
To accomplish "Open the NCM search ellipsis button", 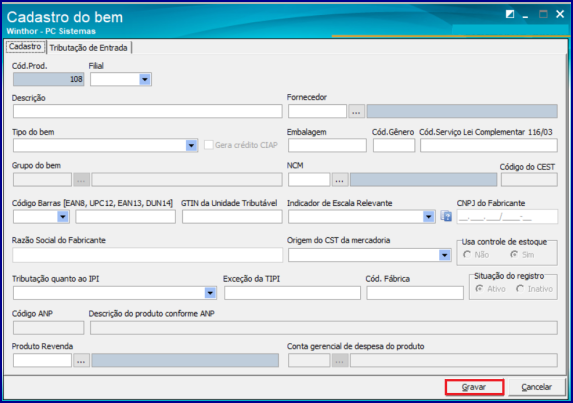I will [x=339, y=180].
